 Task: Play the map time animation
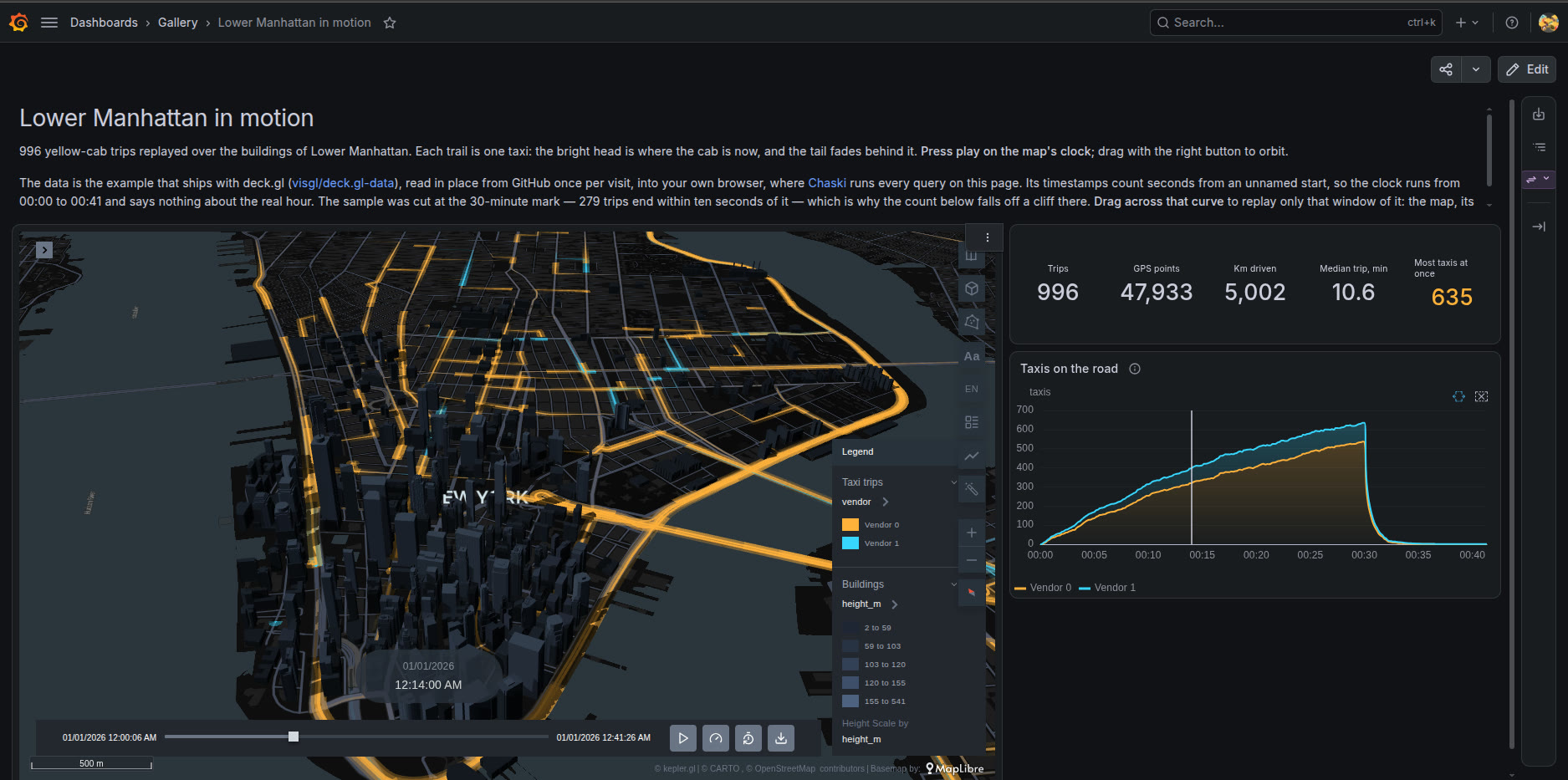(x=683, y=738)
